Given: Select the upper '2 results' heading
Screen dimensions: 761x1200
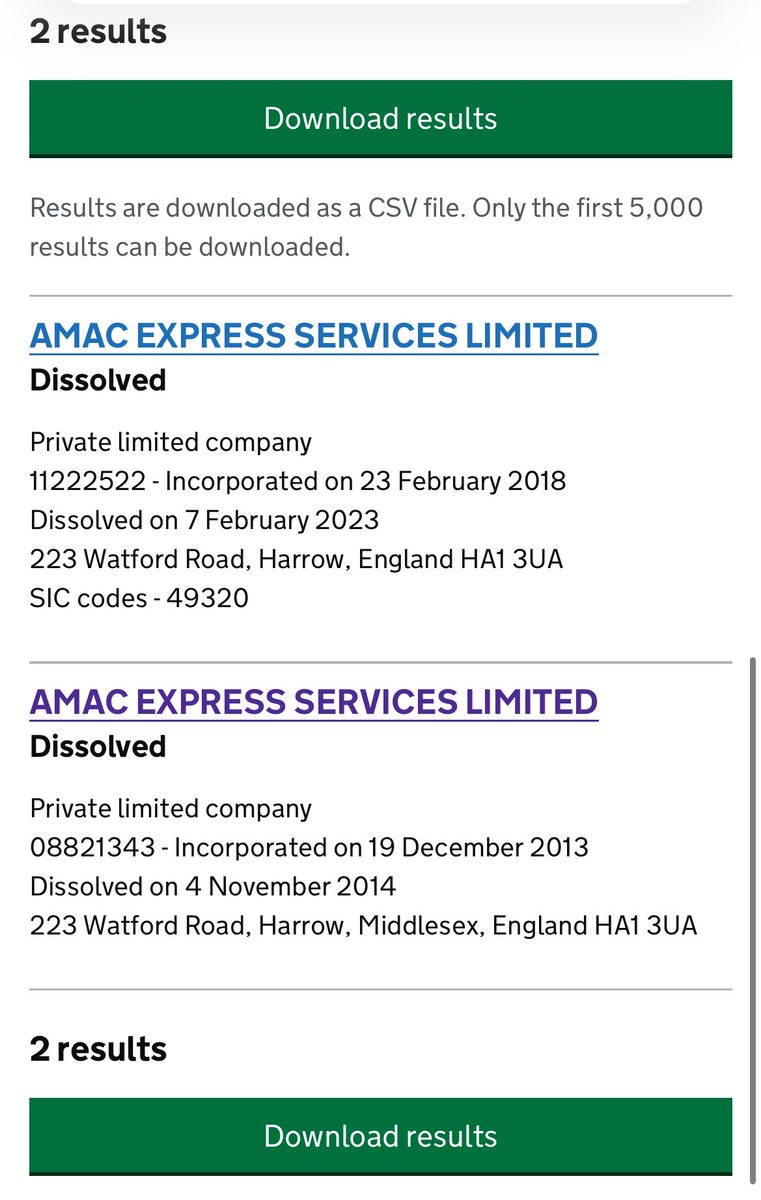Looking at the screenshot, I should (x=98, y=31).
